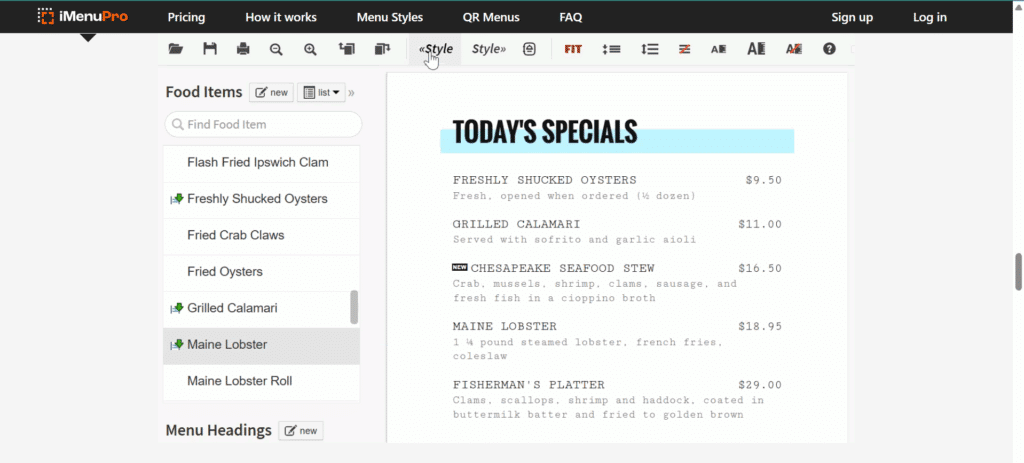Open the Pricing page
Viewport: 1024px width, 463px height.
[x=186, y=18]
